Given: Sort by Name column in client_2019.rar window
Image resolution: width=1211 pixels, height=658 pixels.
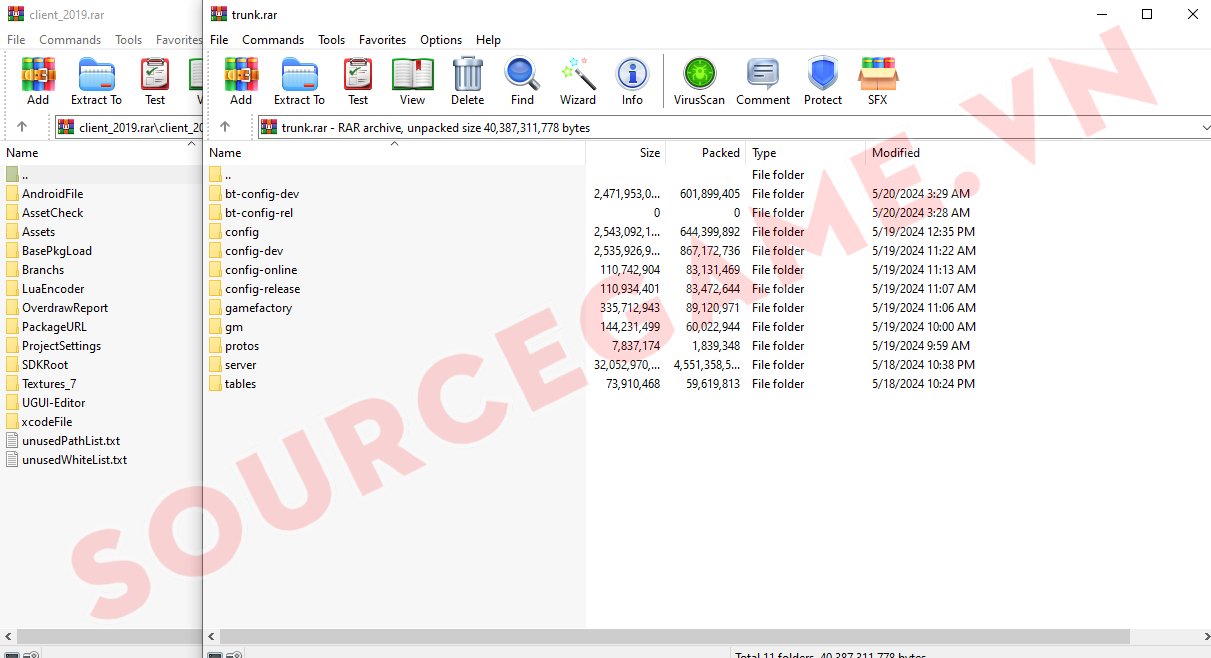Looking at the screenshot, I should [x=100, y=153].
